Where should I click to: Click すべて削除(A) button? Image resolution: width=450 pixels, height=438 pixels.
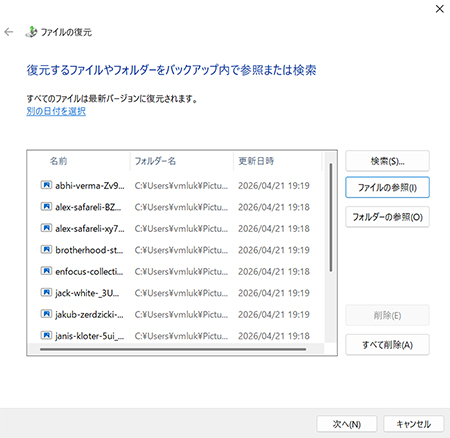click(387, 345)
